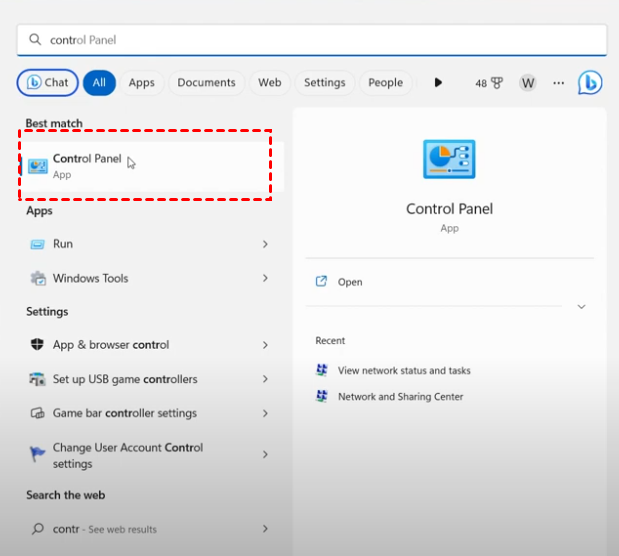
Task: Switch to the People filter tab
Action: coord(385,83)
